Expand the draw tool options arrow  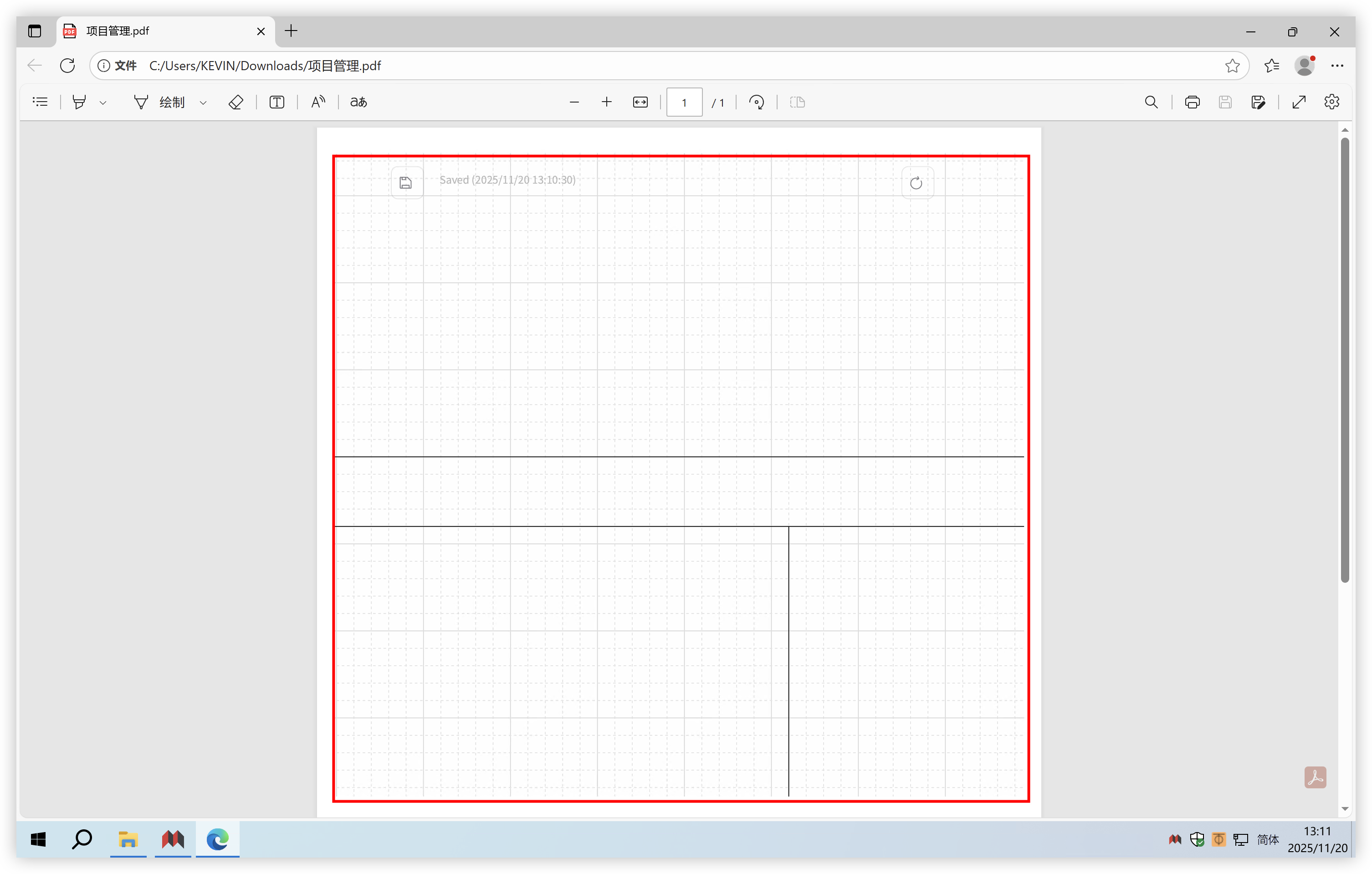[204, 103]
